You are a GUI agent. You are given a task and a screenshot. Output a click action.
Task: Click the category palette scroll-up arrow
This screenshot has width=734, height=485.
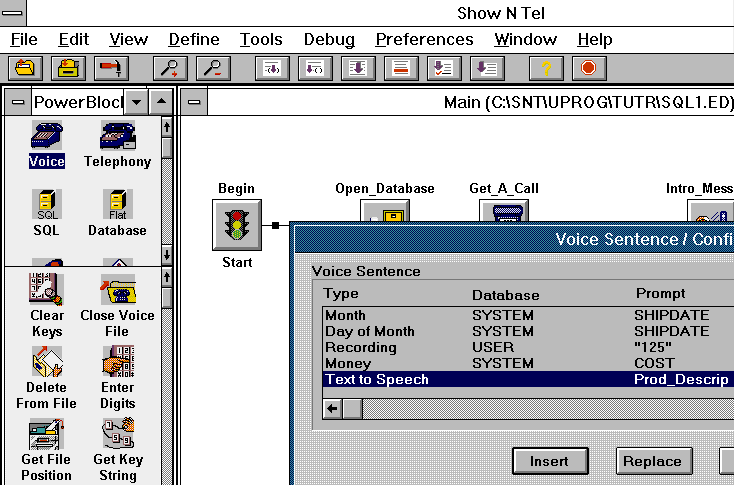click(167, 127)
